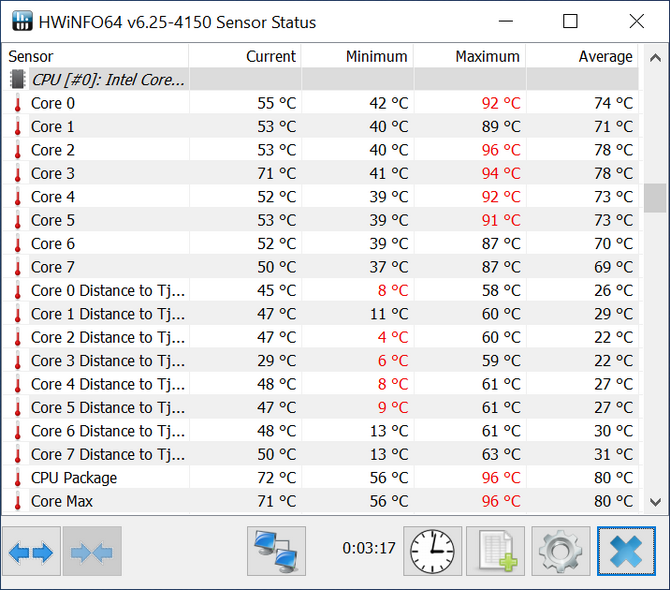
Task: Select the Core 6 sensor label
Action: (x=53, y=244)
